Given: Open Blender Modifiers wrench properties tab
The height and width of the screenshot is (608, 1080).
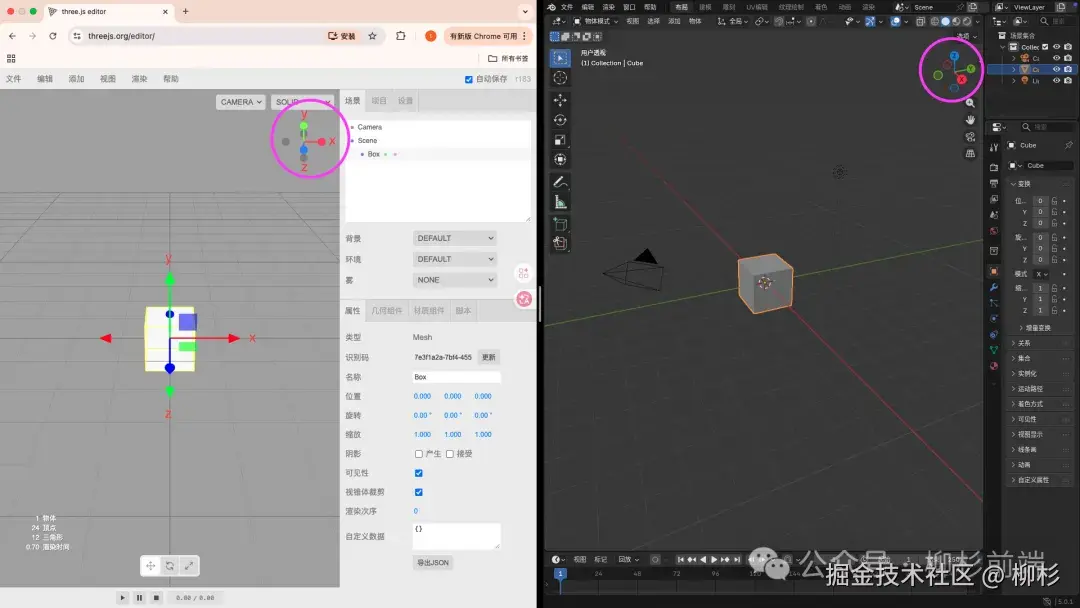Looking at the screenshot, I should (x=994, y=287).
